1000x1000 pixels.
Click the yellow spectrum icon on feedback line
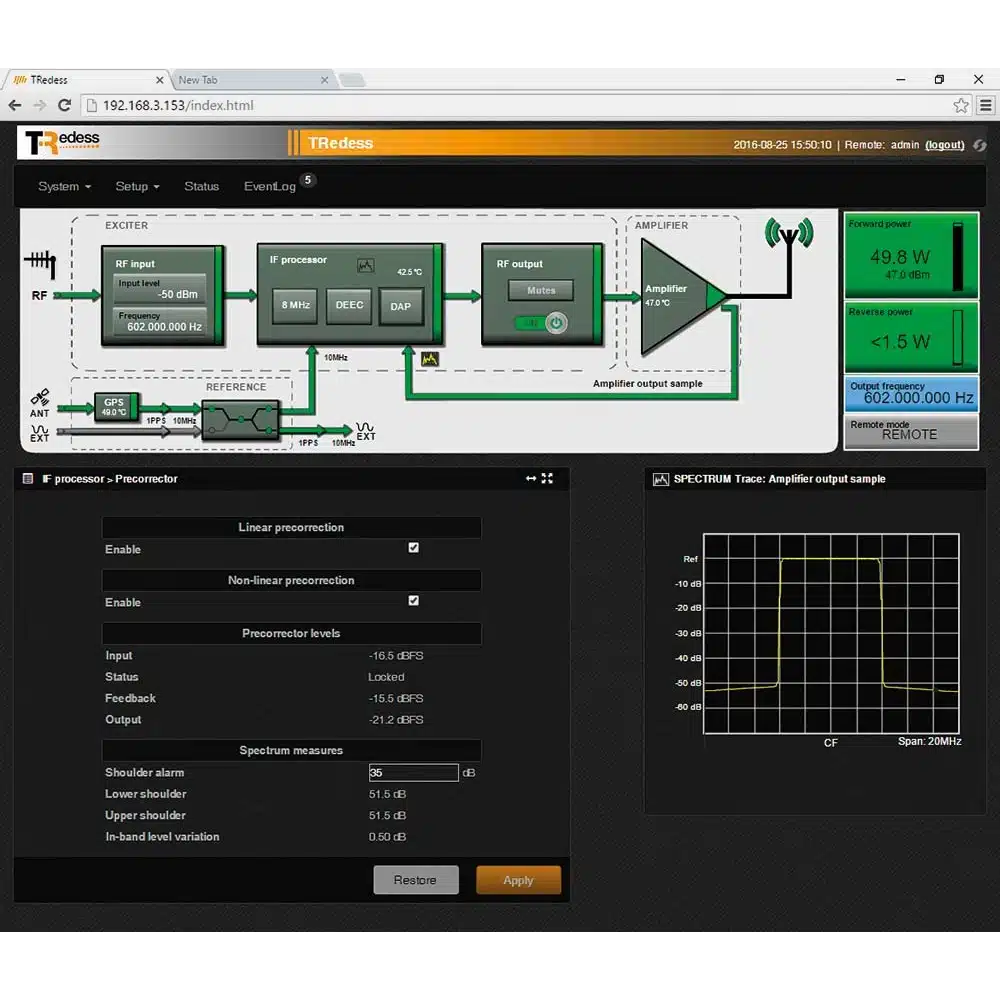(x=430, y=359)
